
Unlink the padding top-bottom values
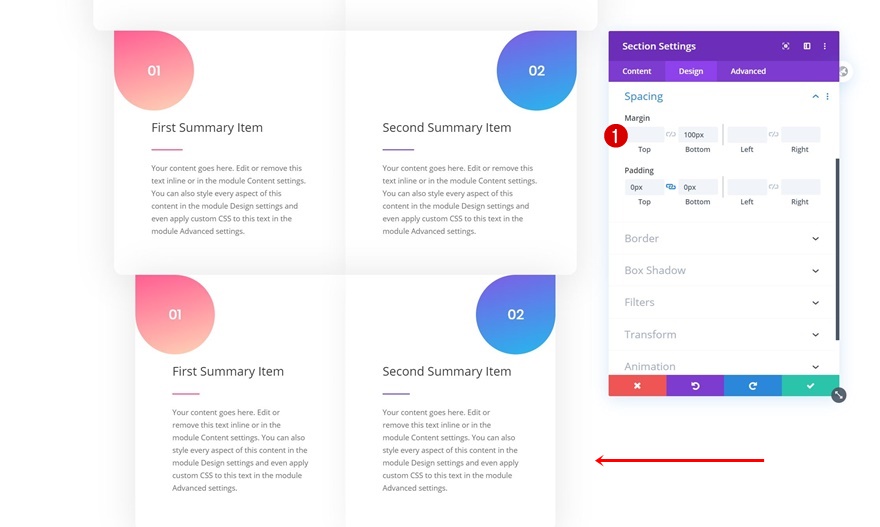click(x=671, y=187)
